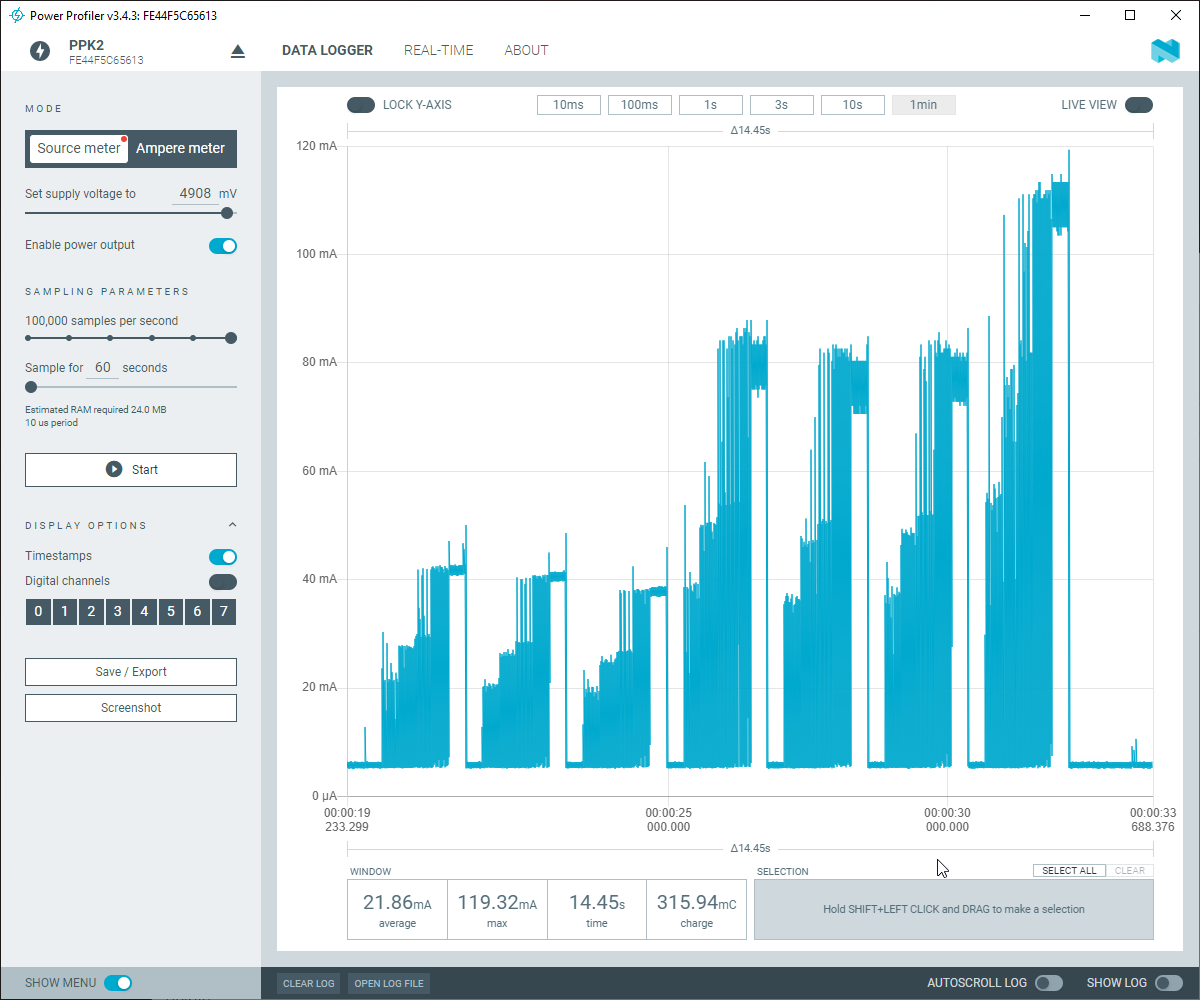Click the CLEAR LOG button
1200x1000 pixels.
[309, 984]
